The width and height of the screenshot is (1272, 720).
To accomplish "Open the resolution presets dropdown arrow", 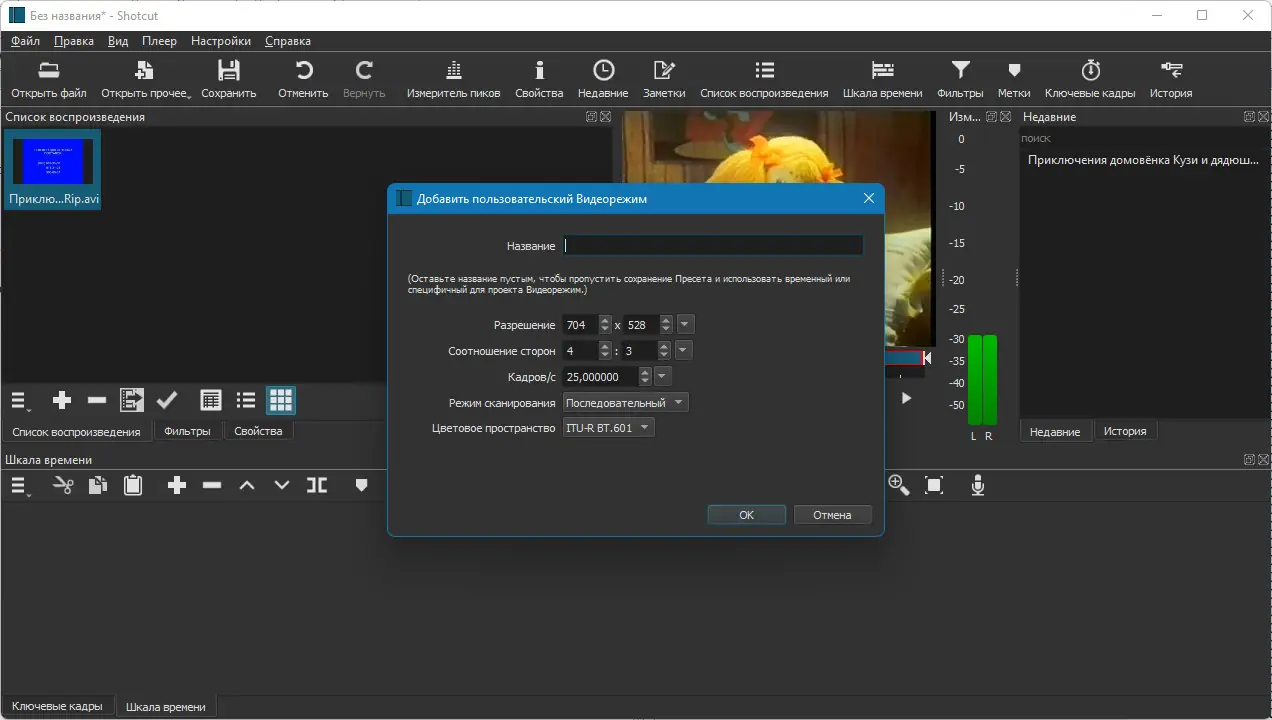I will [x=685, y=324].
